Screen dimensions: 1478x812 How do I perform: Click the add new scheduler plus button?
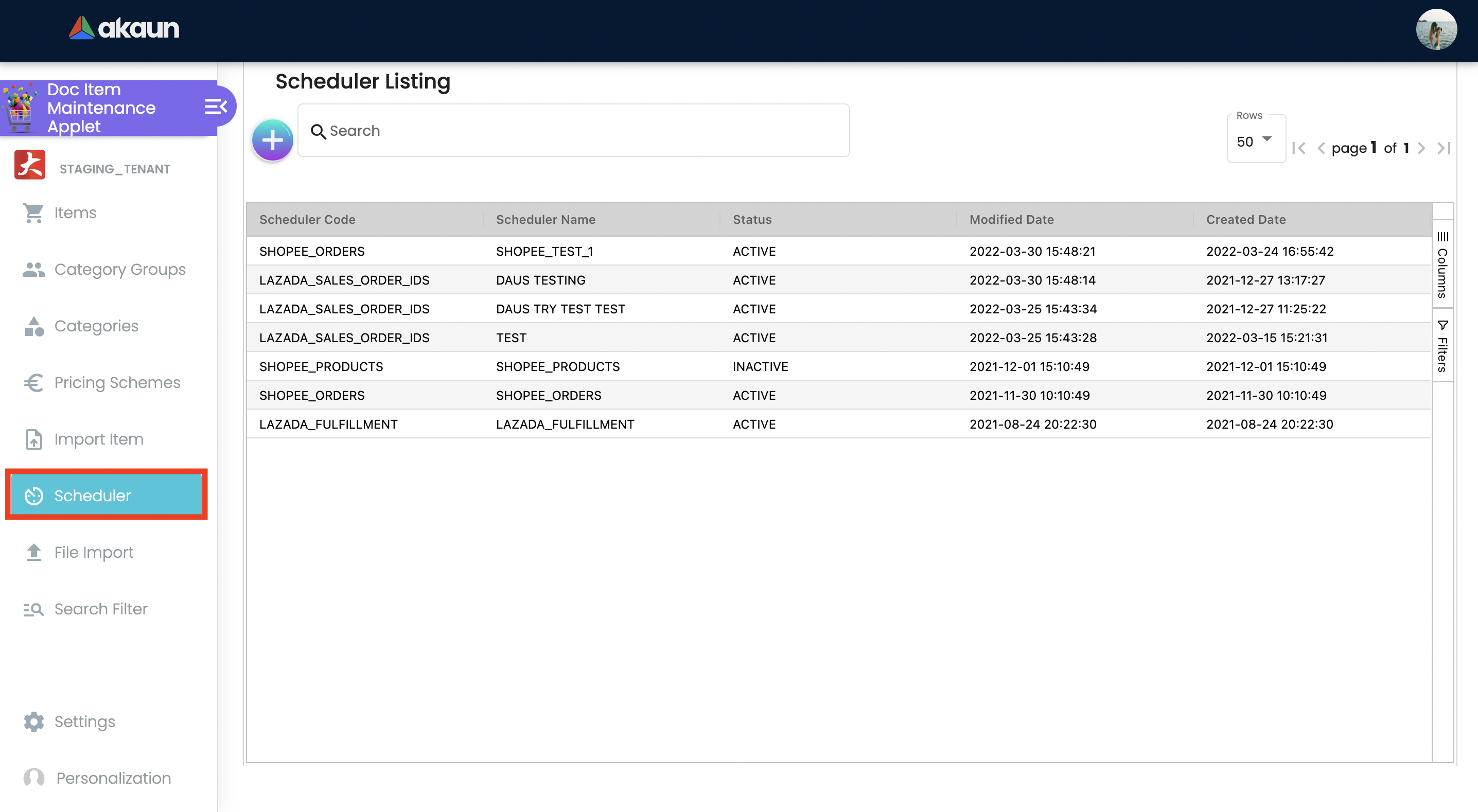click(273, 140)
